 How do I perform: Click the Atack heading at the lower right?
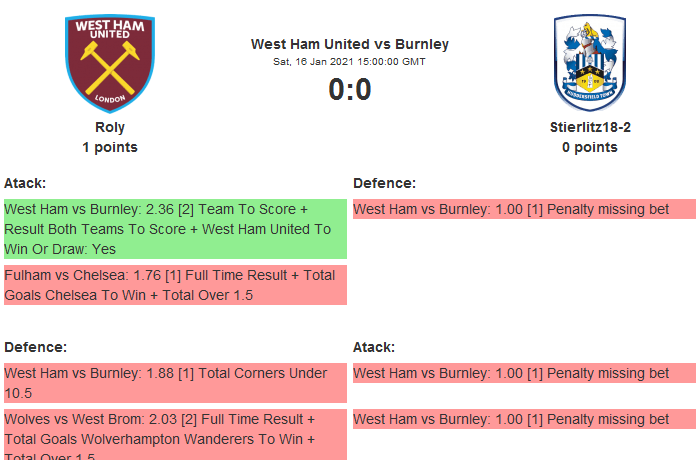click(374, 347)
